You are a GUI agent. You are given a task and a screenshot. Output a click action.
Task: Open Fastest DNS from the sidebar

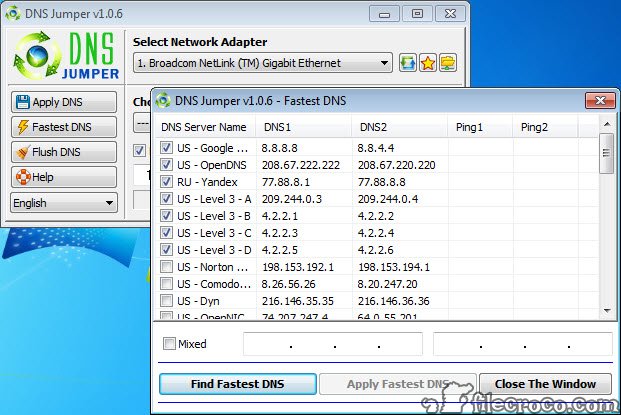(64, 127)
